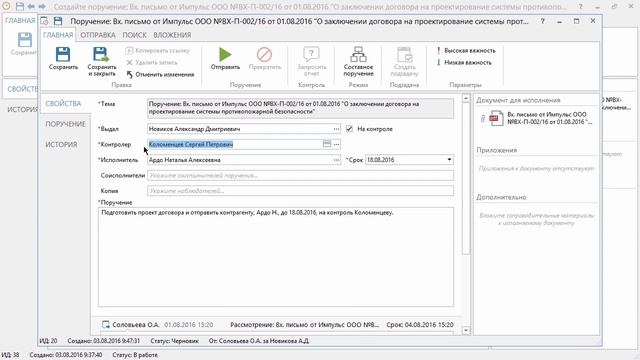Click Отменить изменения
The width and height of the screenshot is (640, 360).
(x=160, y=75)
